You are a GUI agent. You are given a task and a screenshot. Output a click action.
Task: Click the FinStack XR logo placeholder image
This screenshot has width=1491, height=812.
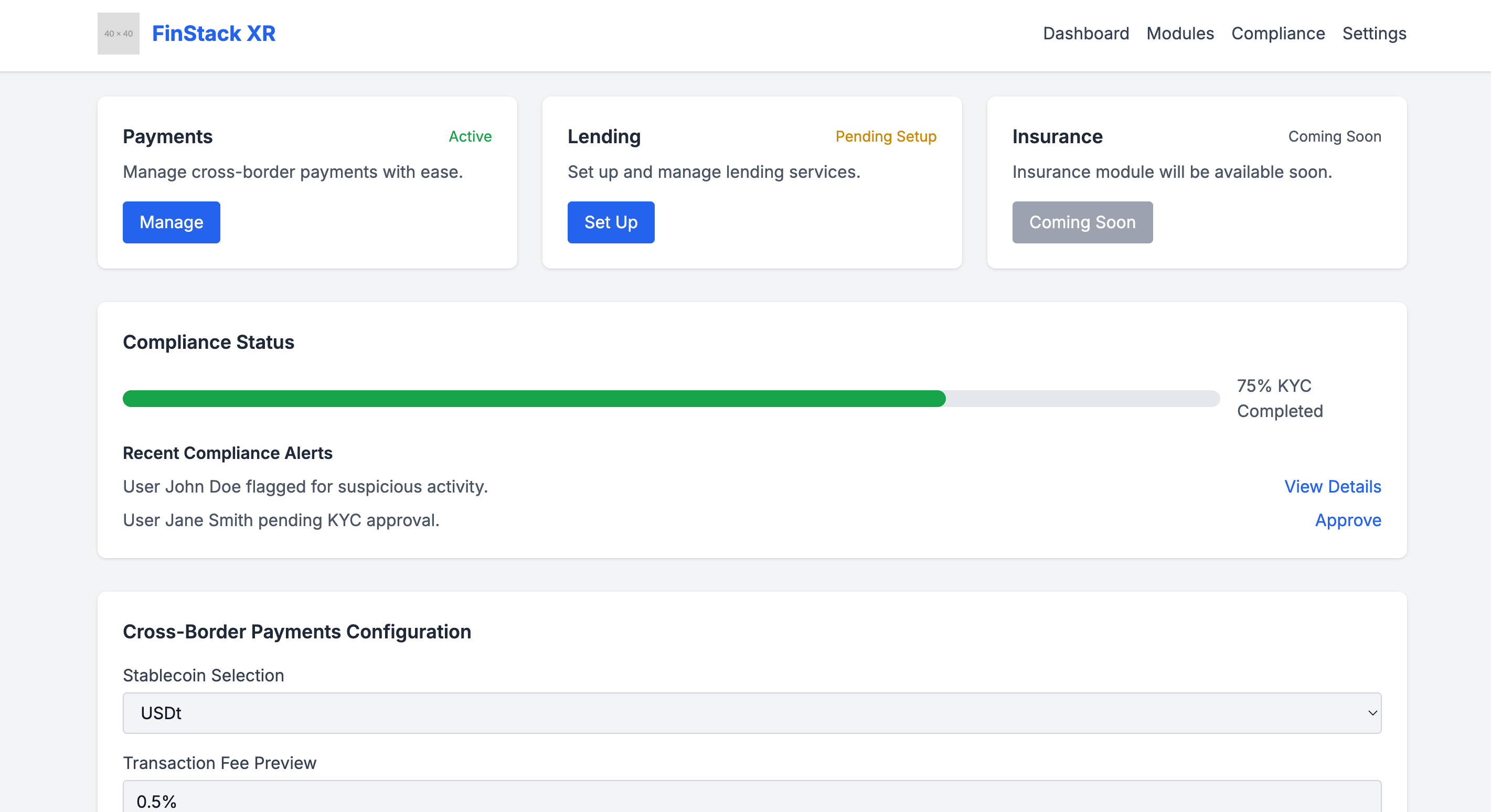pyautogui.click(x=118, y=34)
